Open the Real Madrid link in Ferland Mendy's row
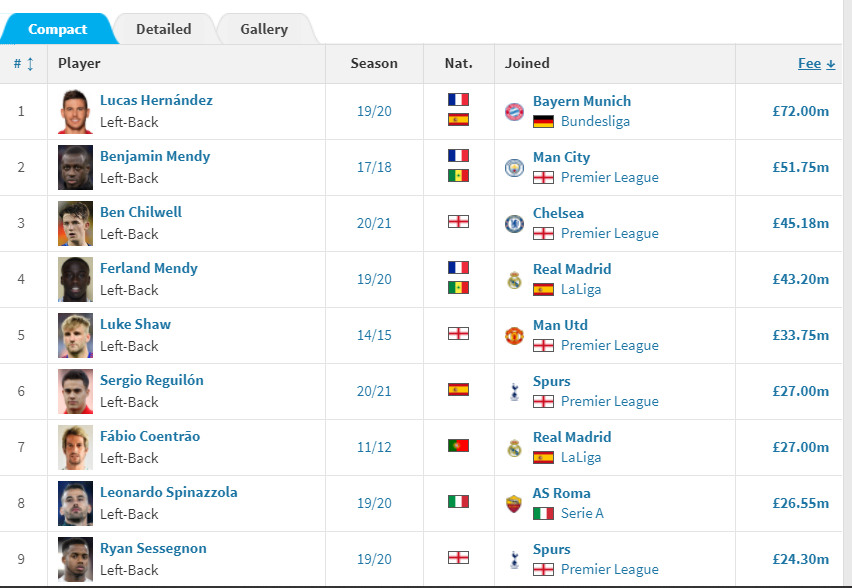 pos(572,269)
